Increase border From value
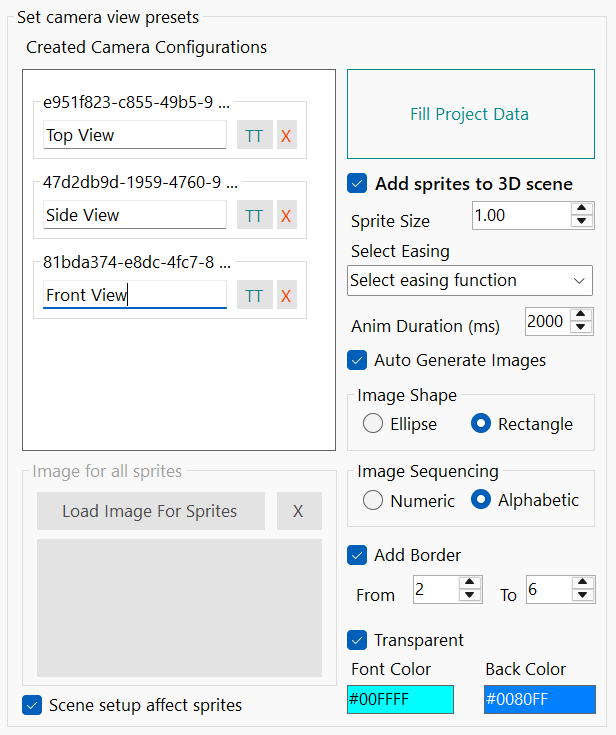Image resolution: width=616 pixels, height=735 pixels. (x=470, y=583)
